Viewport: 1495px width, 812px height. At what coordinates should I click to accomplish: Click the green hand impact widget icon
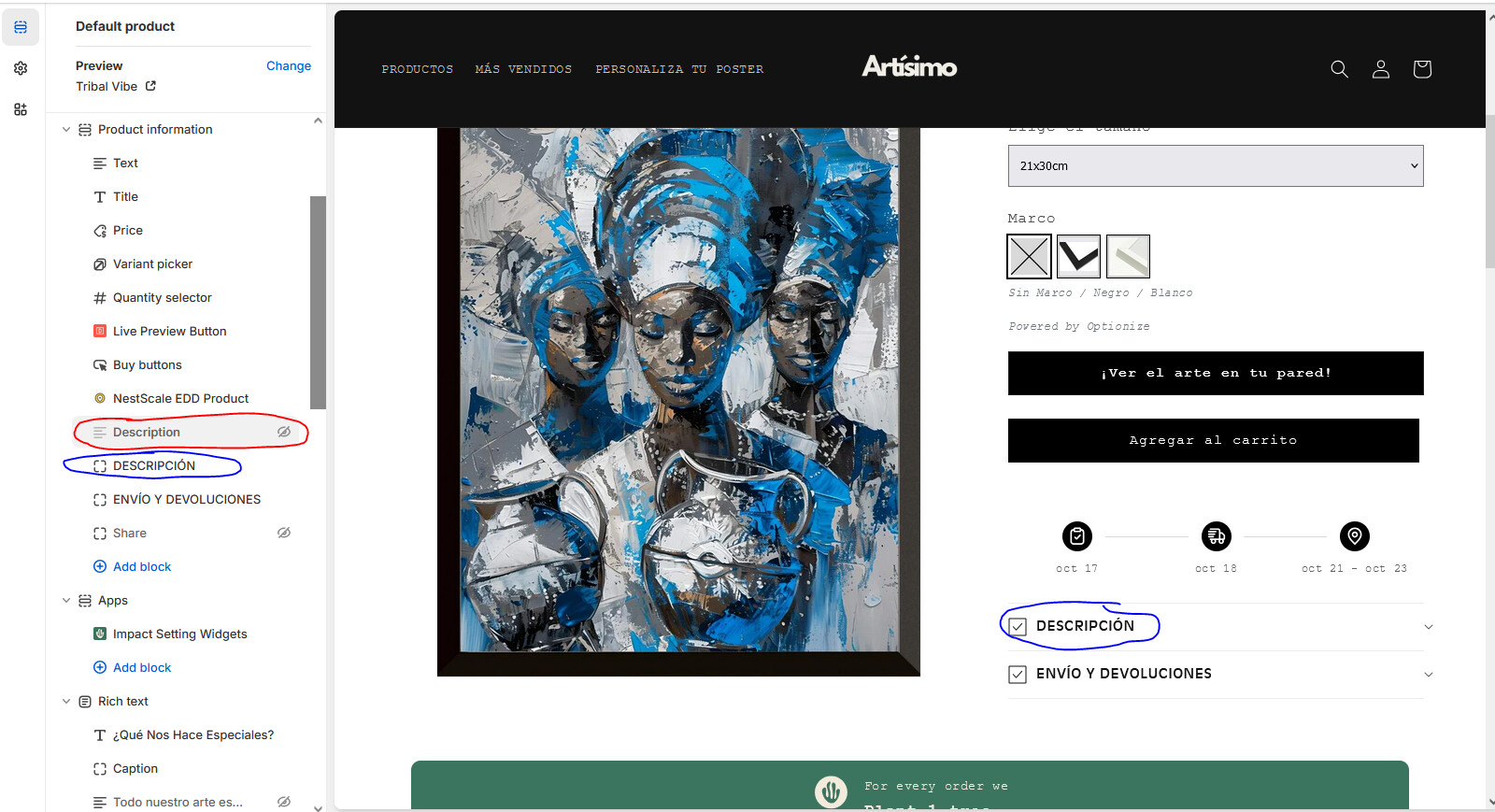pyautogui.click(x=831, y=791)
